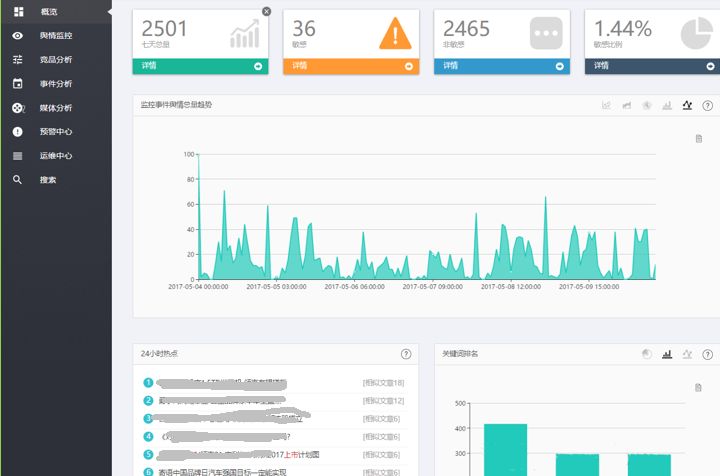
Task: Select 竞品分析 sliders icon
Action: tap(17, 59)
